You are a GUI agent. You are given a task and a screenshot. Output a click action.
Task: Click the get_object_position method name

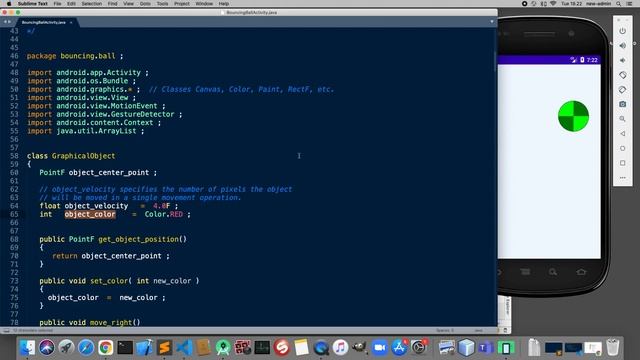(x=138, y=239)
